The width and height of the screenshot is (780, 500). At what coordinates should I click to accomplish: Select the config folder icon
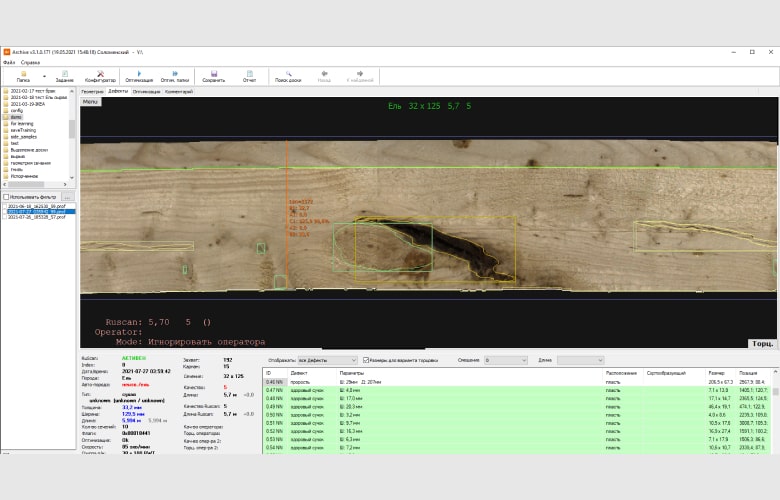click(6, 110)
